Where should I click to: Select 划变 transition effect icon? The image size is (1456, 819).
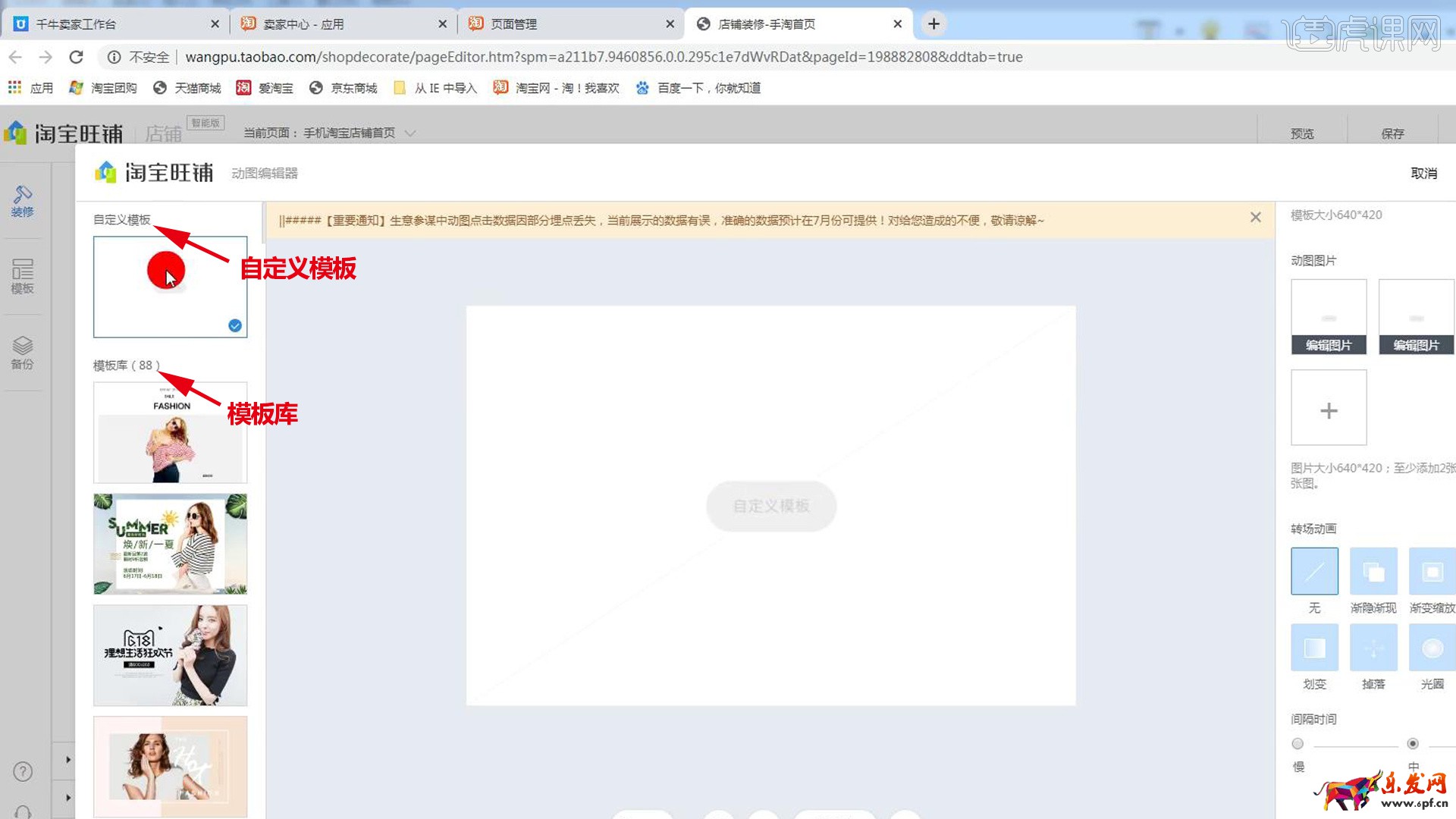(1314, 648)
